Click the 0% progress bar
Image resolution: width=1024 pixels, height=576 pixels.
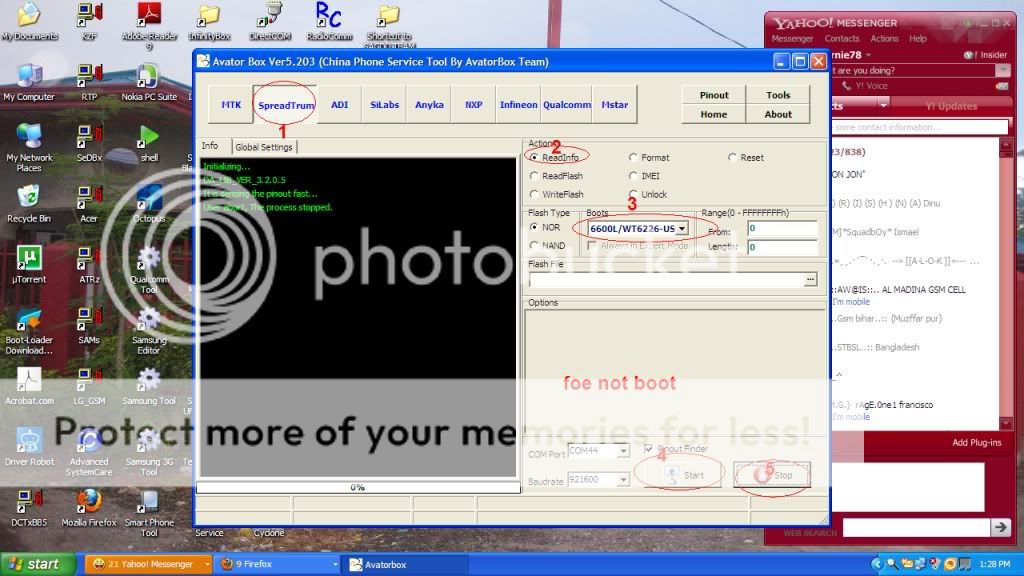pyautogui.click(x=356, y=487)
